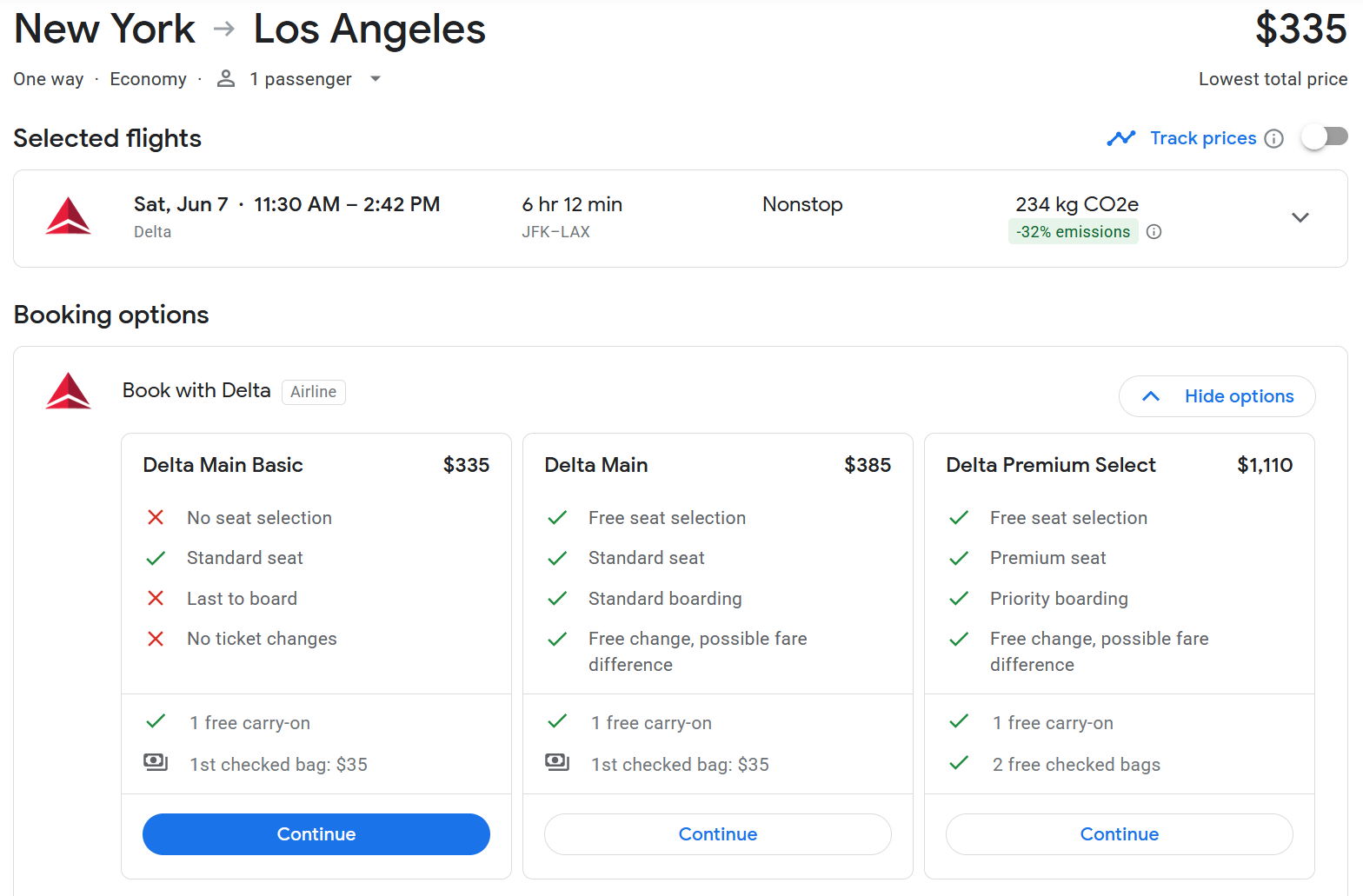The height and width of the screenshot is (896, 1363).
Task: Click the 1 passenger label
Action: click(301, 79)
